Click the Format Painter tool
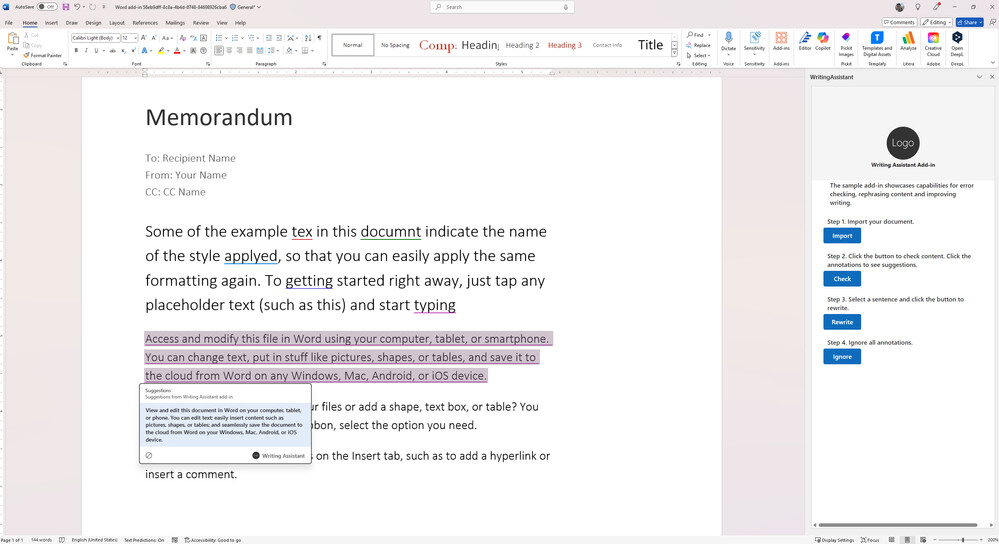 [44, 55]
